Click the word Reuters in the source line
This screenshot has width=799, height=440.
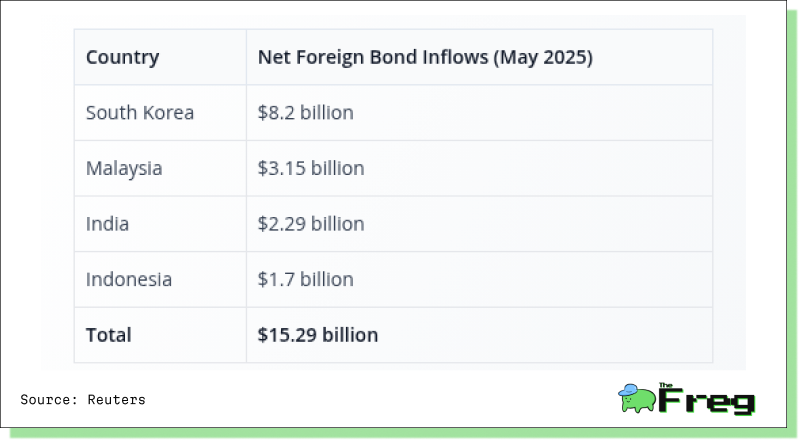click(116, 400)
